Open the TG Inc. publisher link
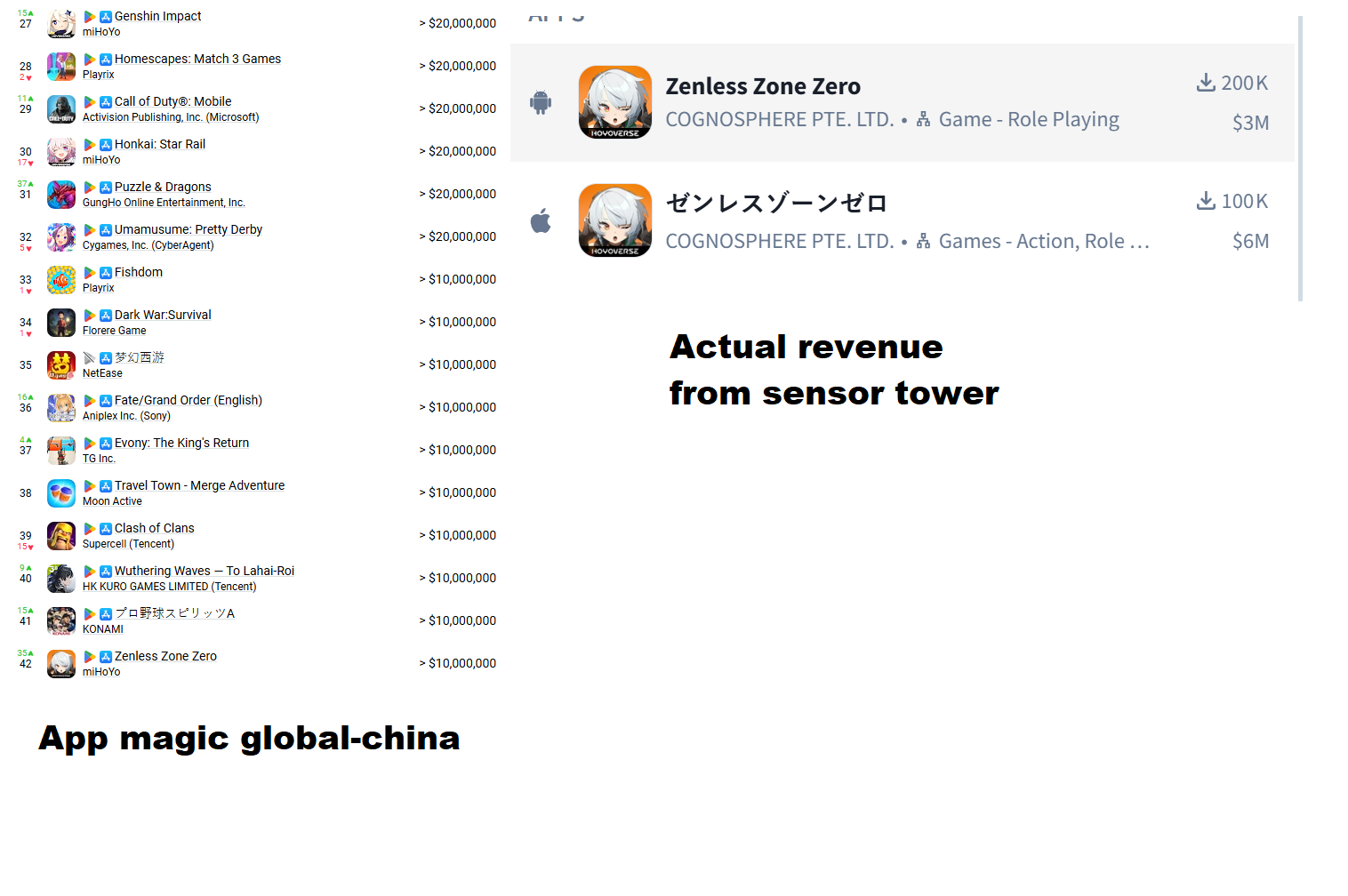 click(x=99, y=459)
